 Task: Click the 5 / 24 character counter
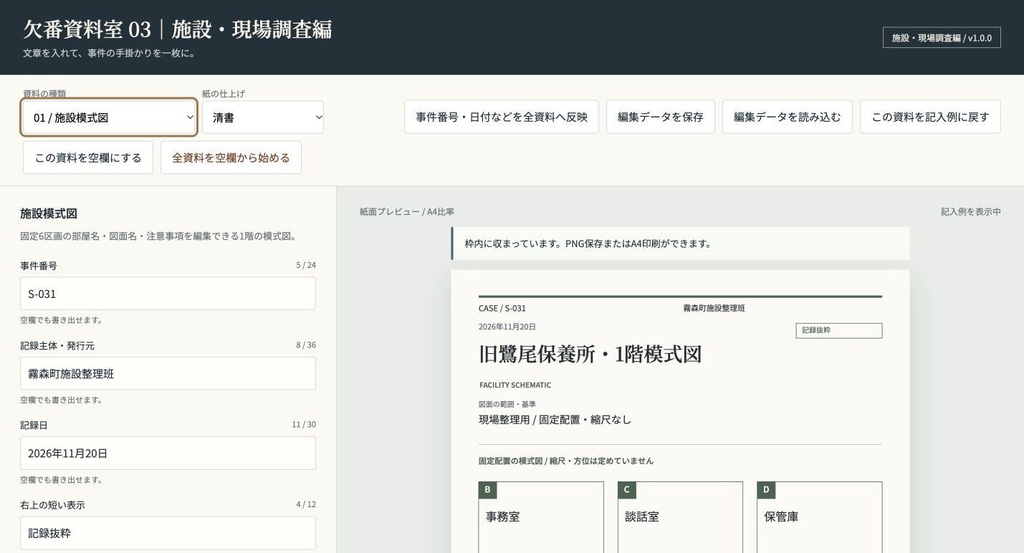[306, 265]
